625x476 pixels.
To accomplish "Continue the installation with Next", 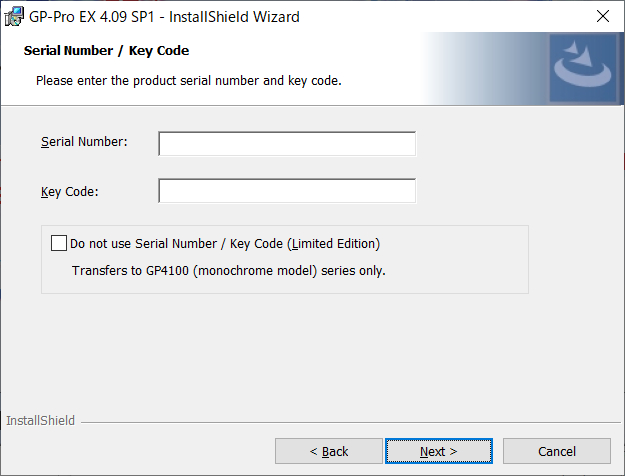I will click(438, 451).
